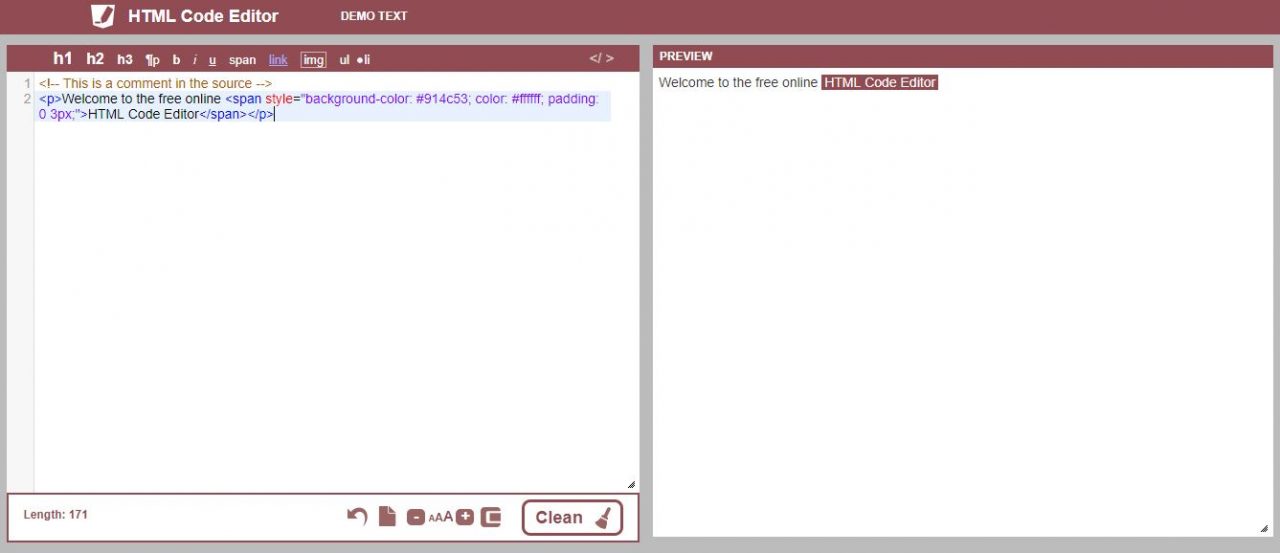This screenshot has width=1280, height=553.
Task: Insert an h1 heading tag
Action: [63, 59]
